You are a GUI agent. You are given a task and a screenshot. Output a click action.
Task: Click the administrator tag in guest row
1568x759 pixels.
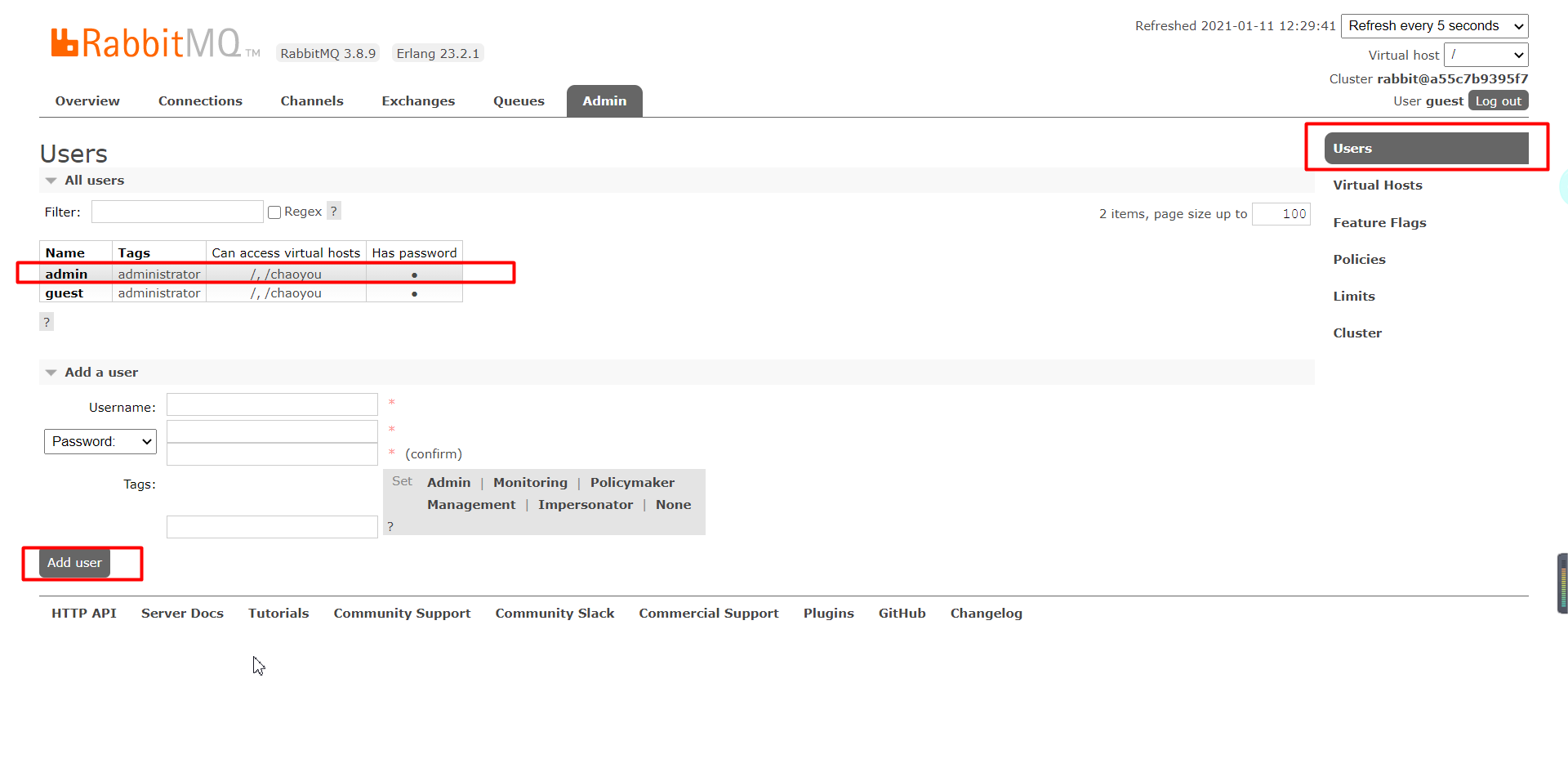pos(159,293)
